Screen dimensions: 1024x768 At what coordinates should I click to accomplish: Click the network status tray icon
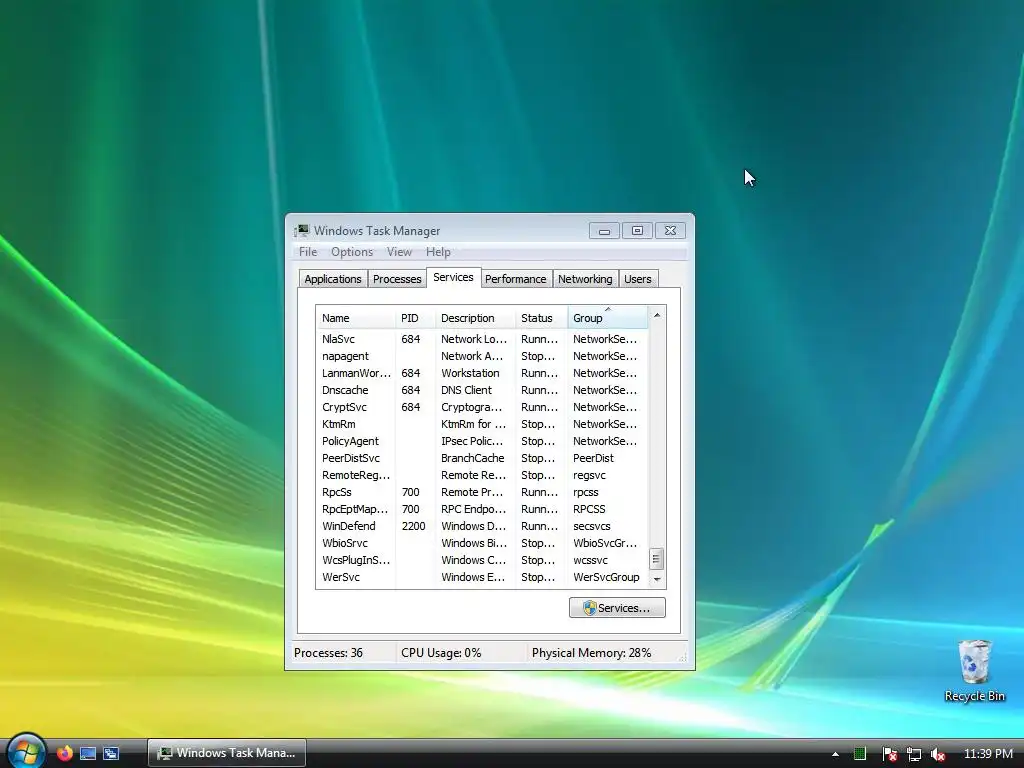(x=914, y=754)
